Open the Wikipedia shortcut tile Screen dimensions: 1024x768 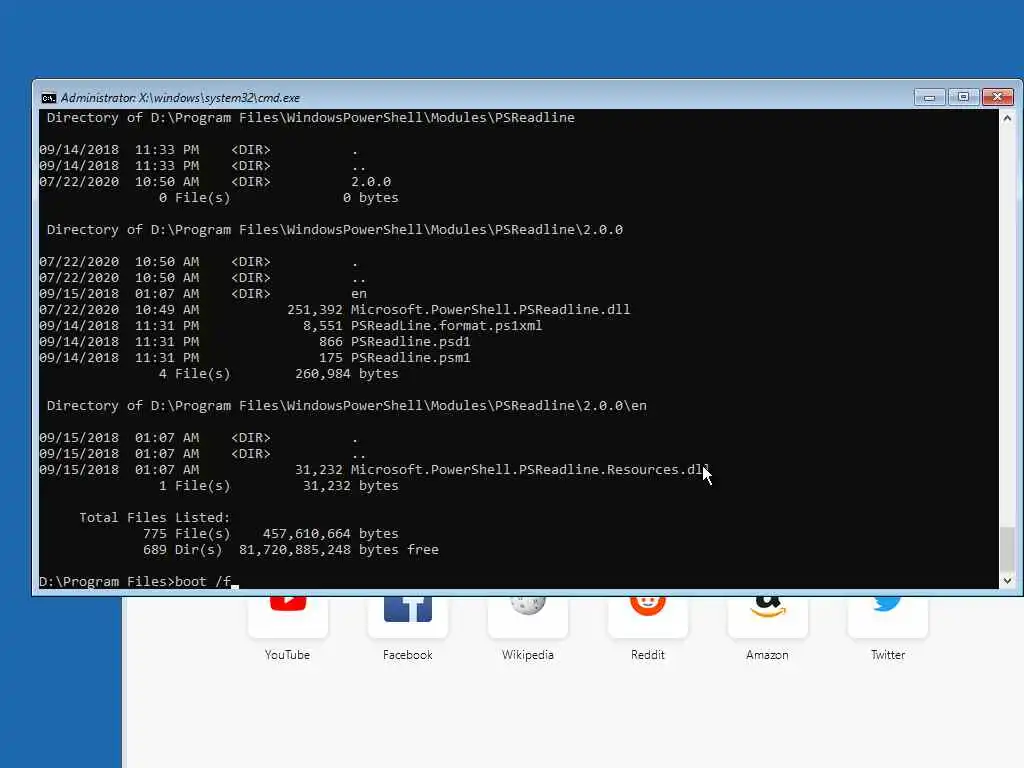pyautogui.click(x=528, y=616)
